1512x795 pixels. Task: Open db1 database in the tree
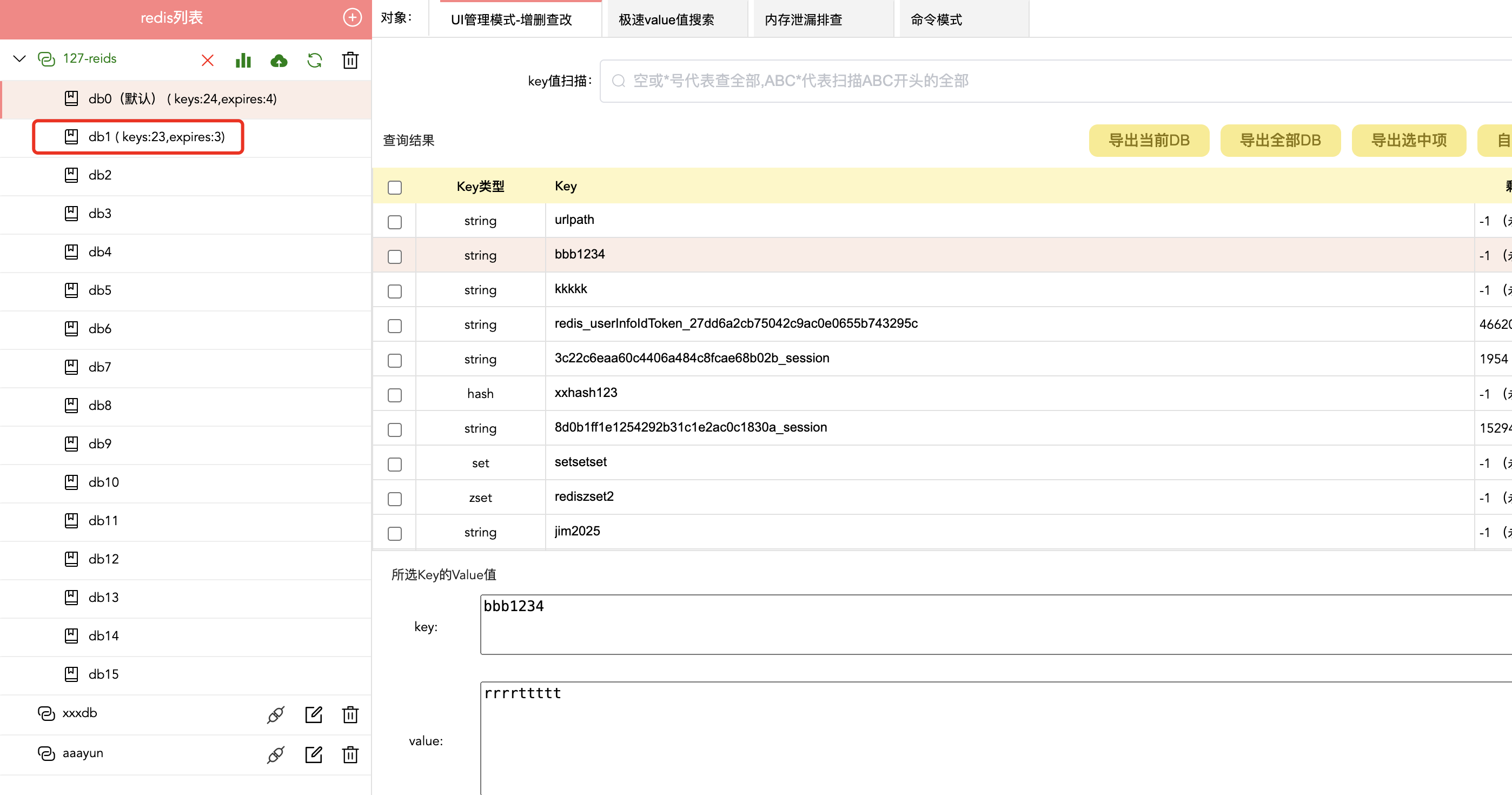[156, 137]
